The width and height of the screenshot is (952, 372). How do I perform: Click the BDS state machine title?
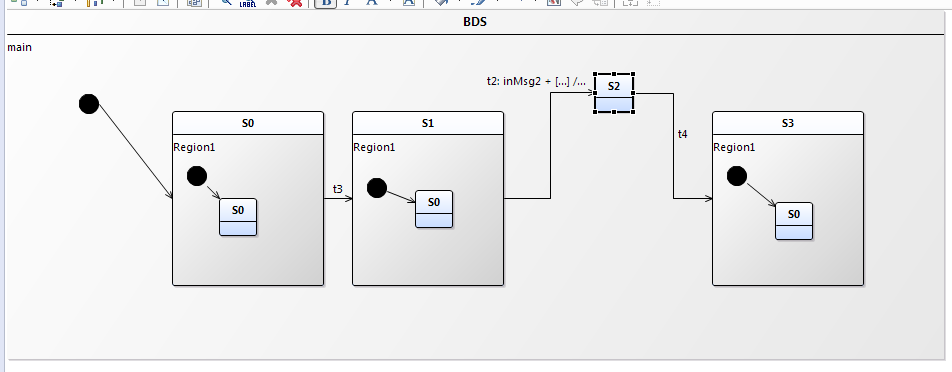point(475,22)
